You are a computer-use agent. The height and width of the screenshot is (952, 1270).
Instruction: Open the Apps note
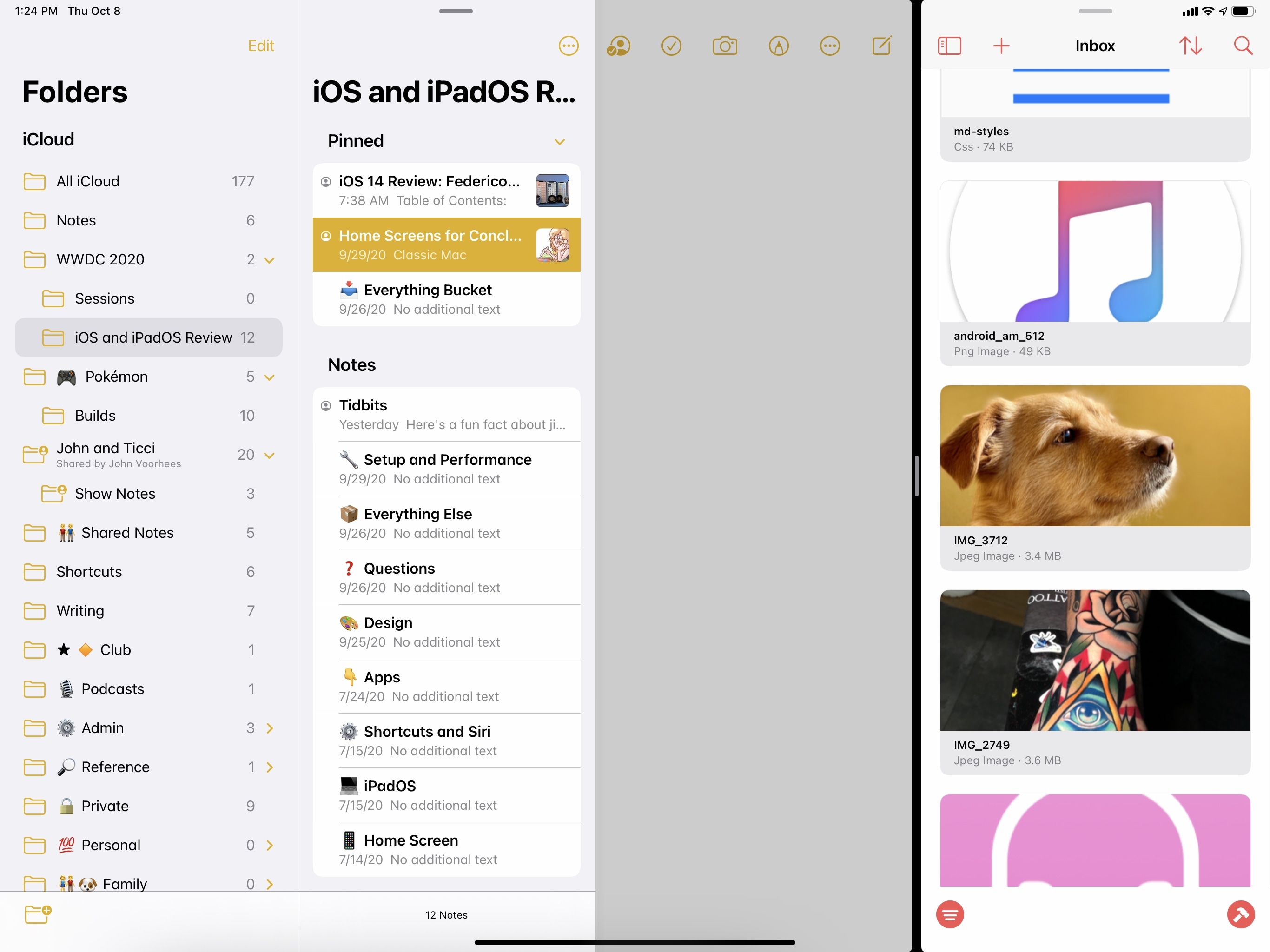point(446,686)
